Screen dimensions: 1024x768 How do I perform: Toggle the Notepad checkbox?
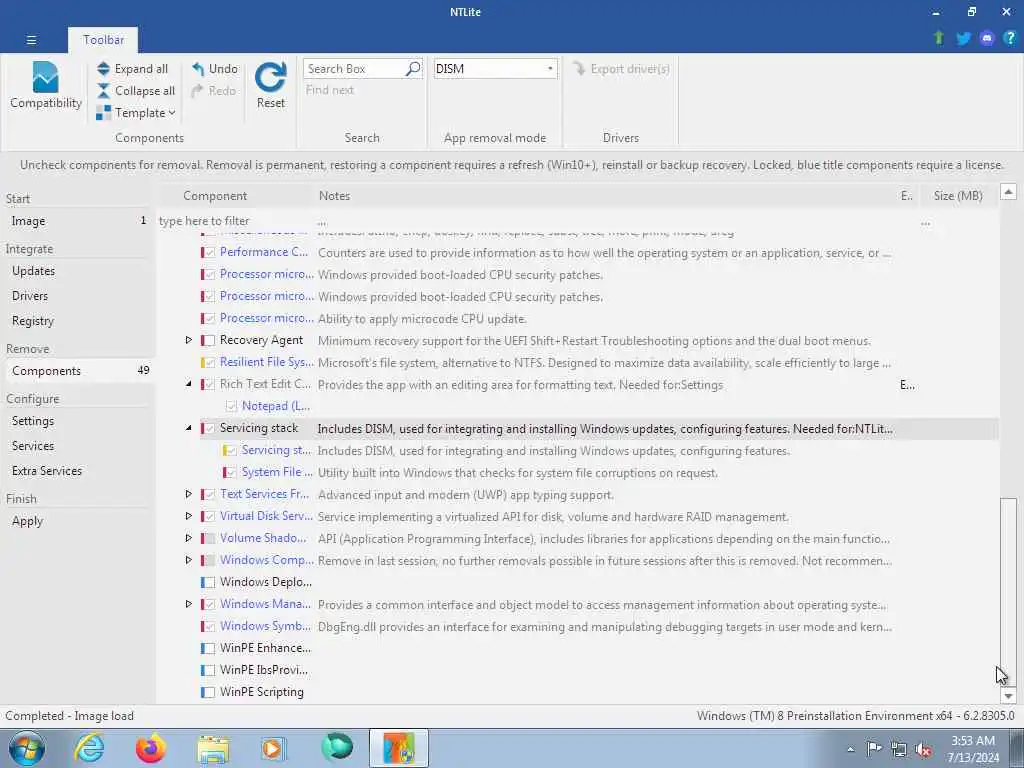[231, 406]
